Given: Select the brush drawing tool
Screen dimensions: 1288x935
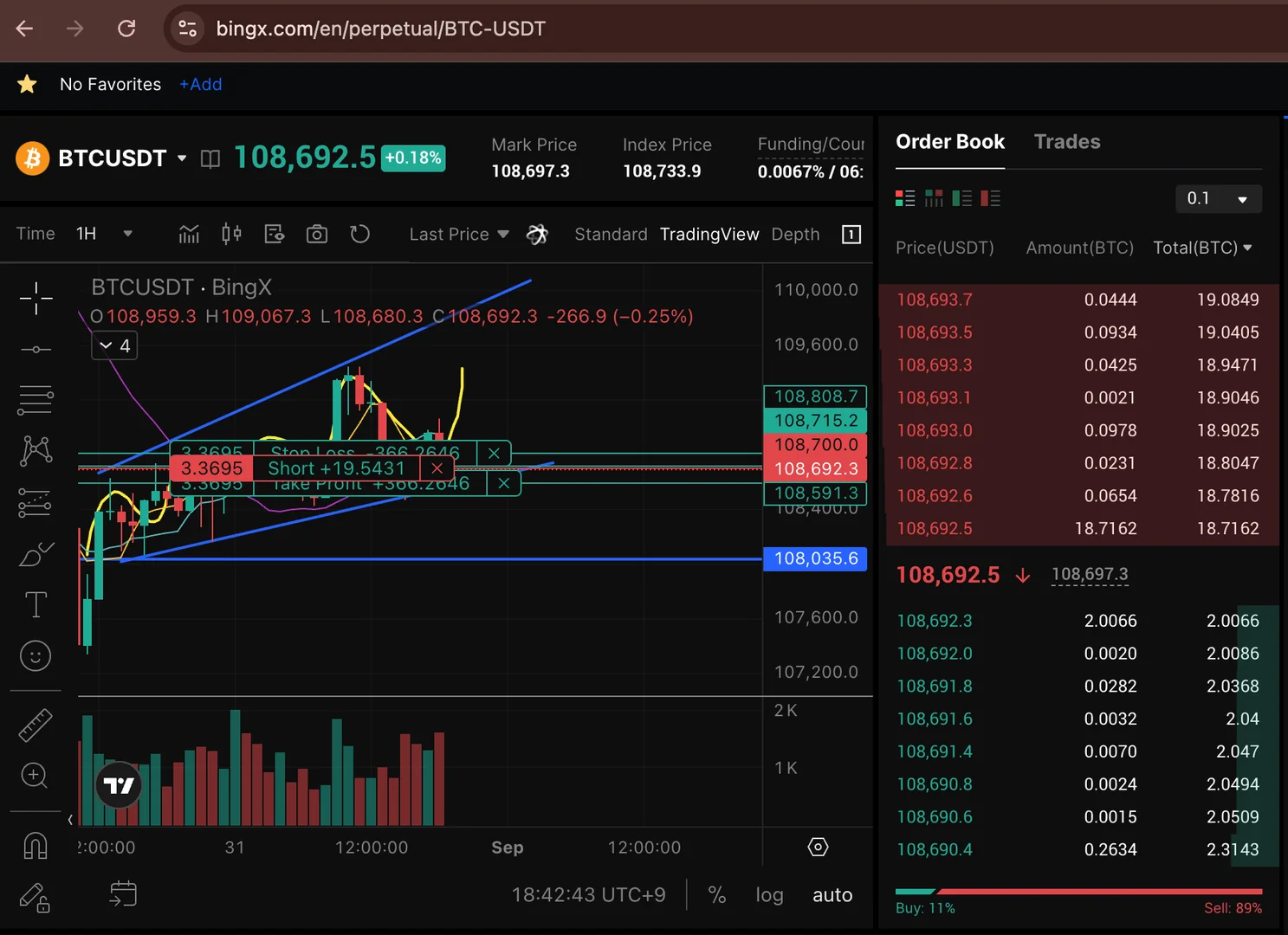Looking at the screenshot, I should tap(36, 554).
